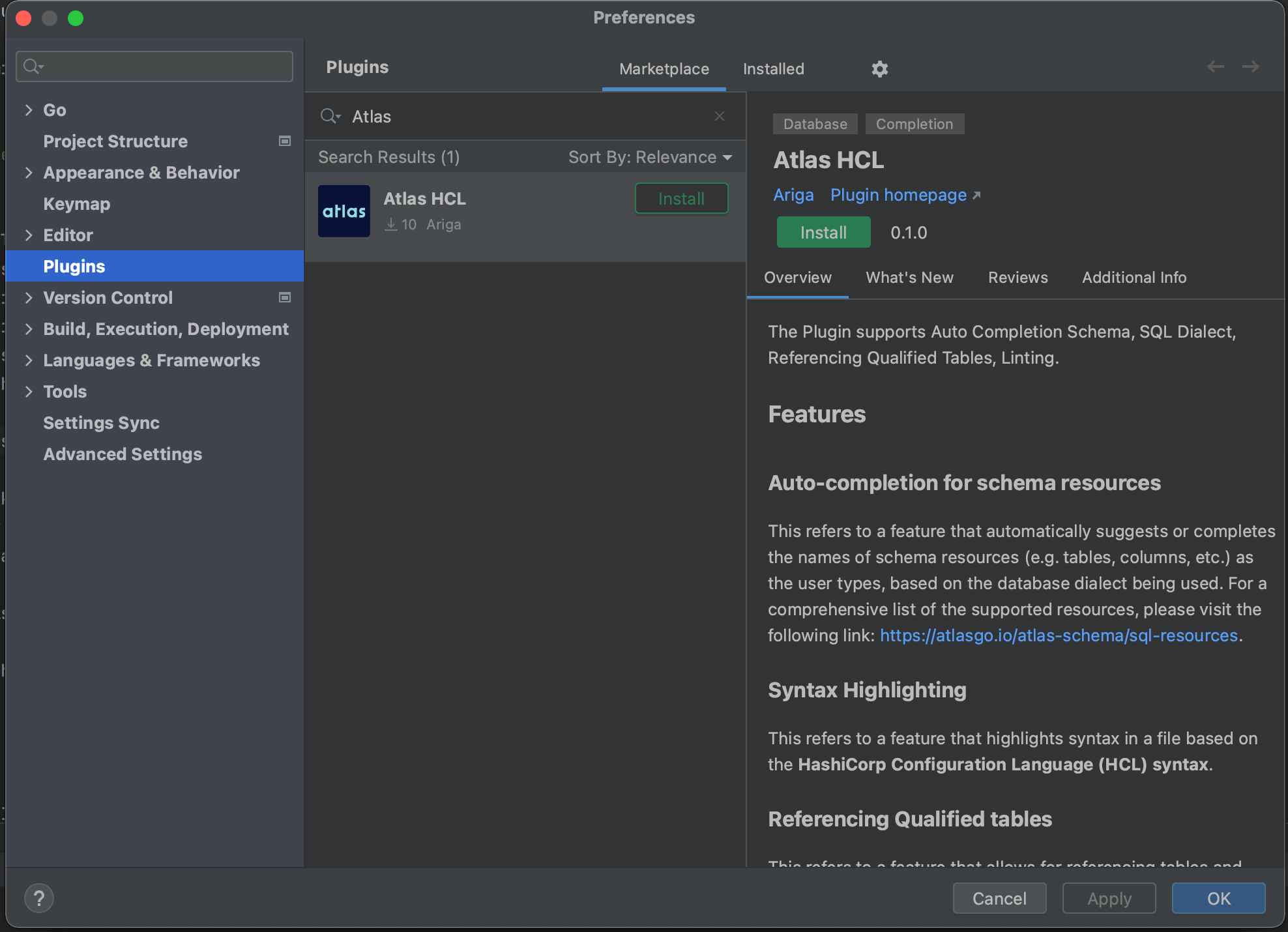The width and height of the screenshot is (1288, 932).
Task: Click the plugin settings gear icon
Action: point(879,69)
